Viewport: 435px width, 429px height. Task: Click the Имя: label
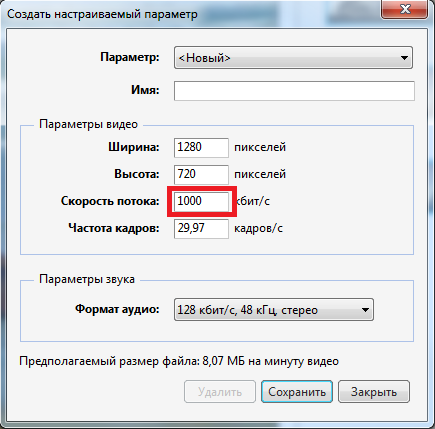click(x=145, y=90)
